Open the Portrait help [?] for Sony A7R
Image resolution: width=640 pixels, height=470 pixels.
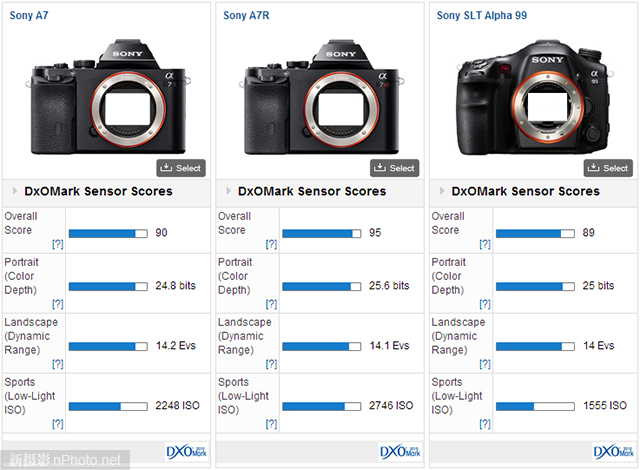[271, 304]
